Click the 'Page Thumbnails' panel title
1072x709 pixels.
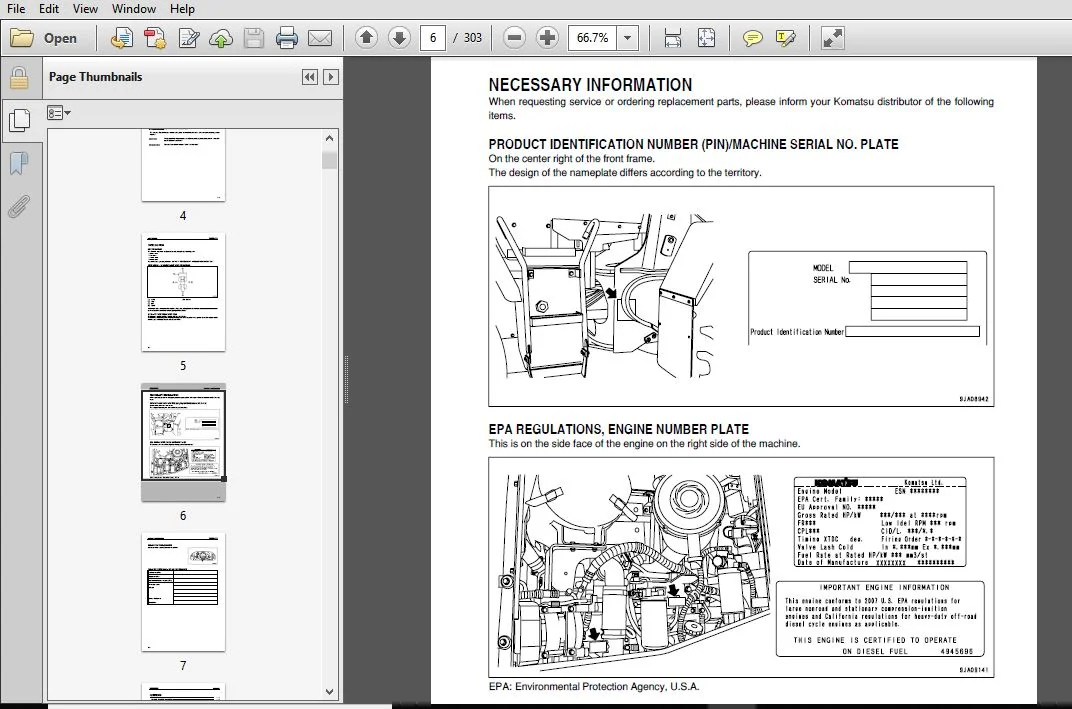96,77
